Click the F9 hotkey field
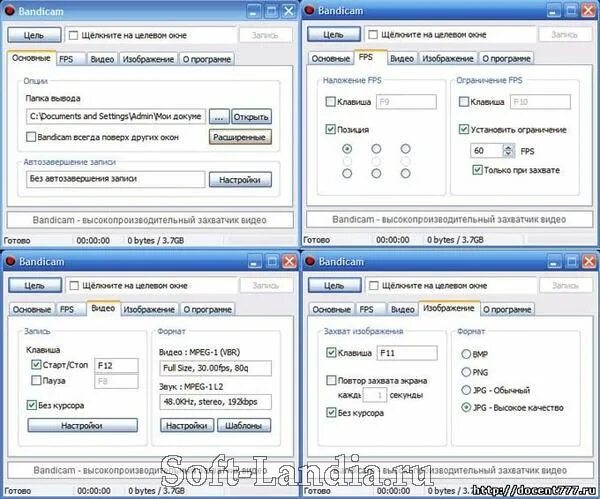Viewport: 600px width, 499px height. 406,102
